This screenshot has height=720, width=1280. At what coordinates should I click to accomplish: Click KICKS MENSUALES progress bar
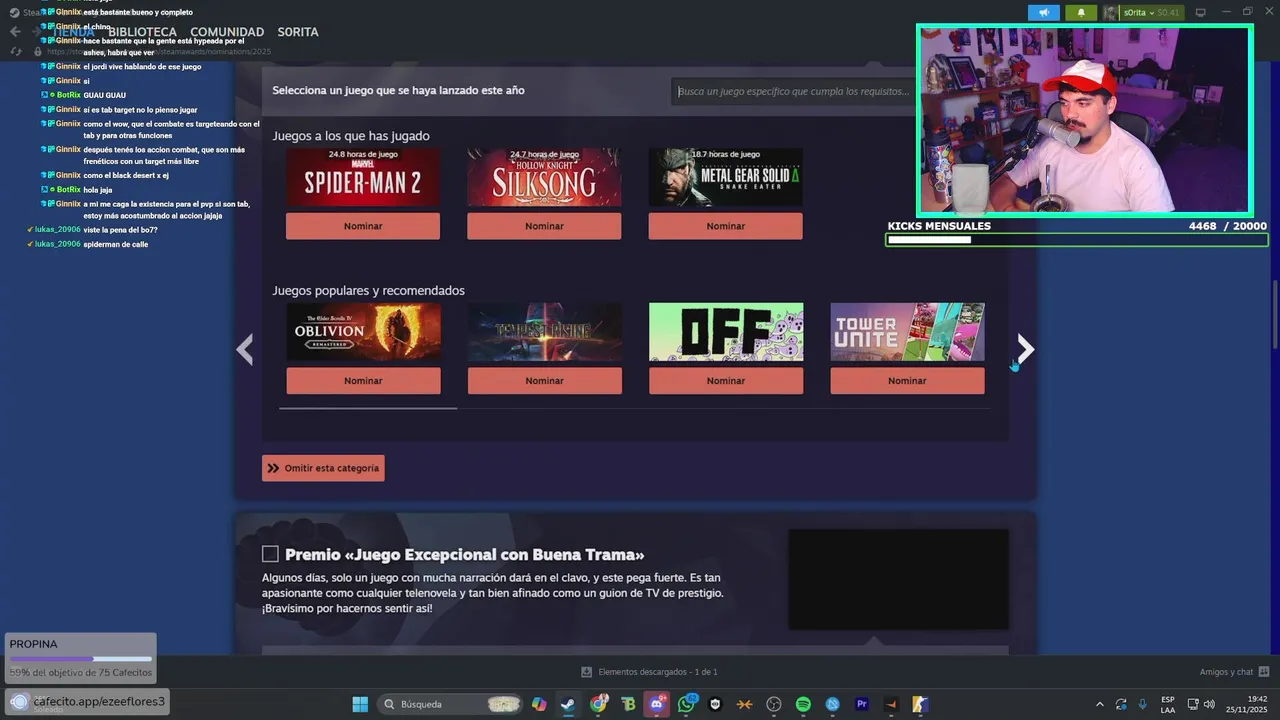click(x=1076, y=240)
